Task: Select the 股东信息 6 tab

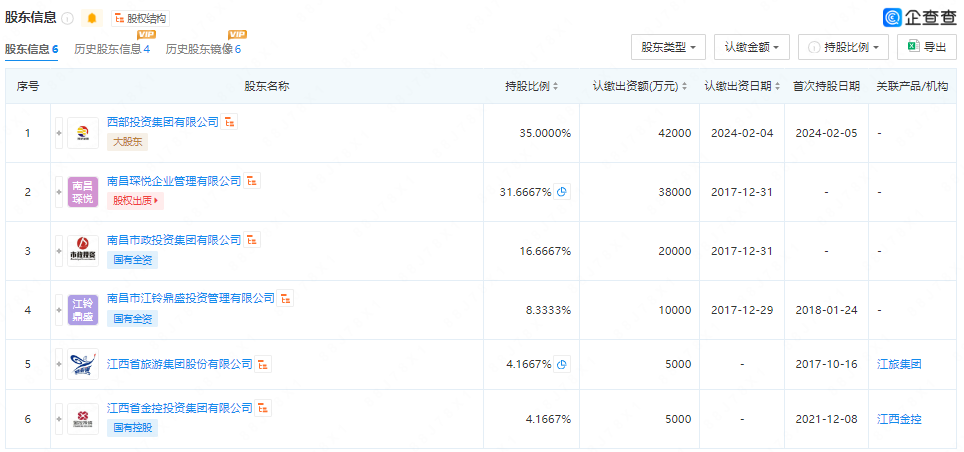Action: (31, 49)
